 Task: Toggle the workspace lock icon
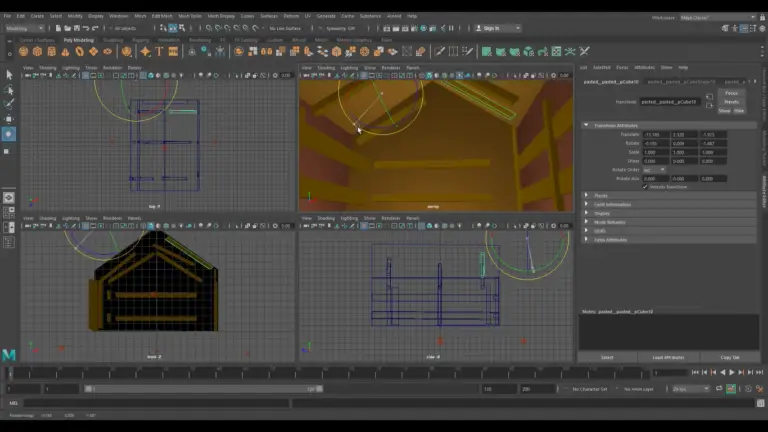(x=763, y=17)
